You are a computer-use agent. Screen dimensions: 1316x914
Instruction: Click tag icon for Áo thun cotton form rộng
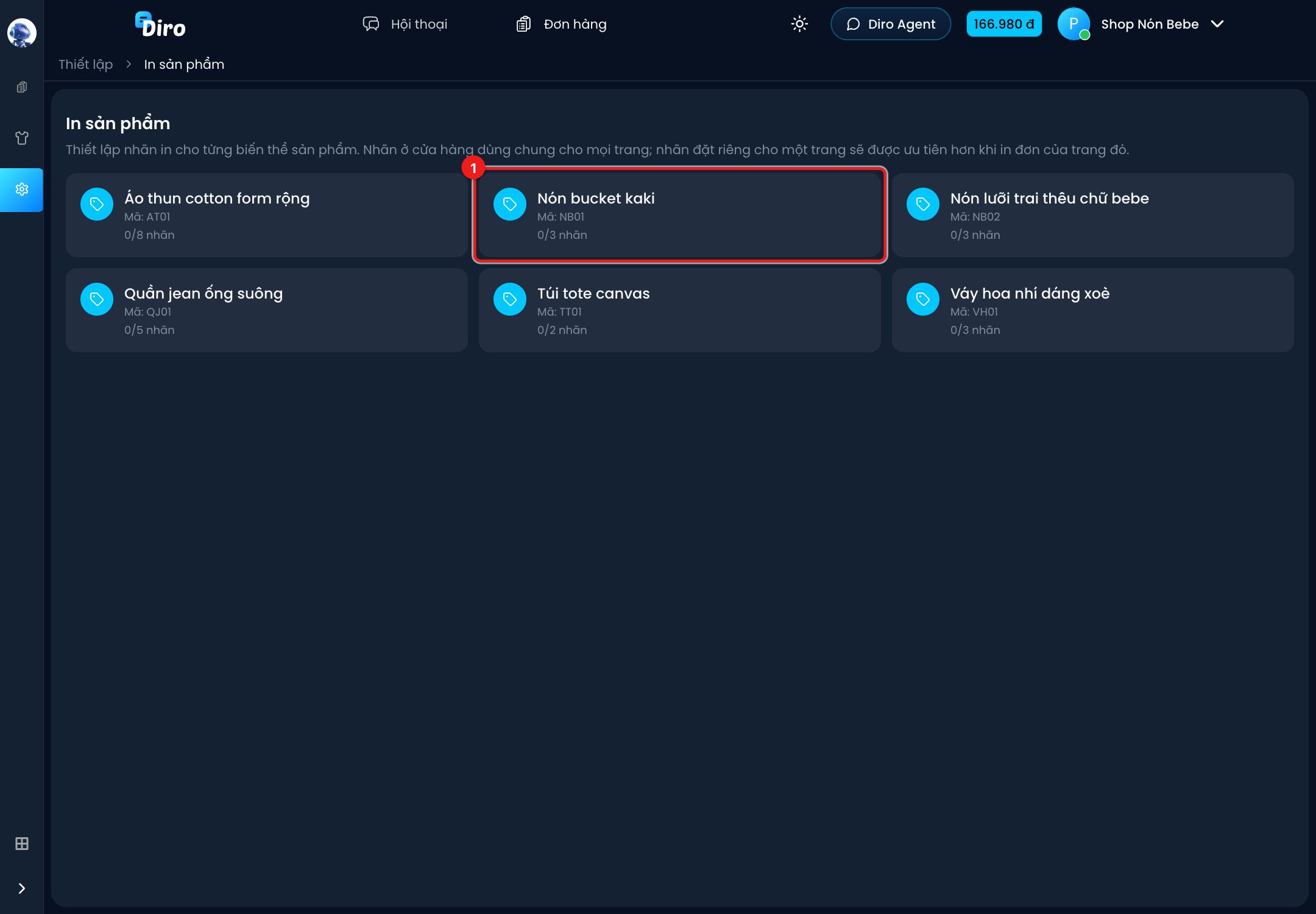tap(97, 204)
